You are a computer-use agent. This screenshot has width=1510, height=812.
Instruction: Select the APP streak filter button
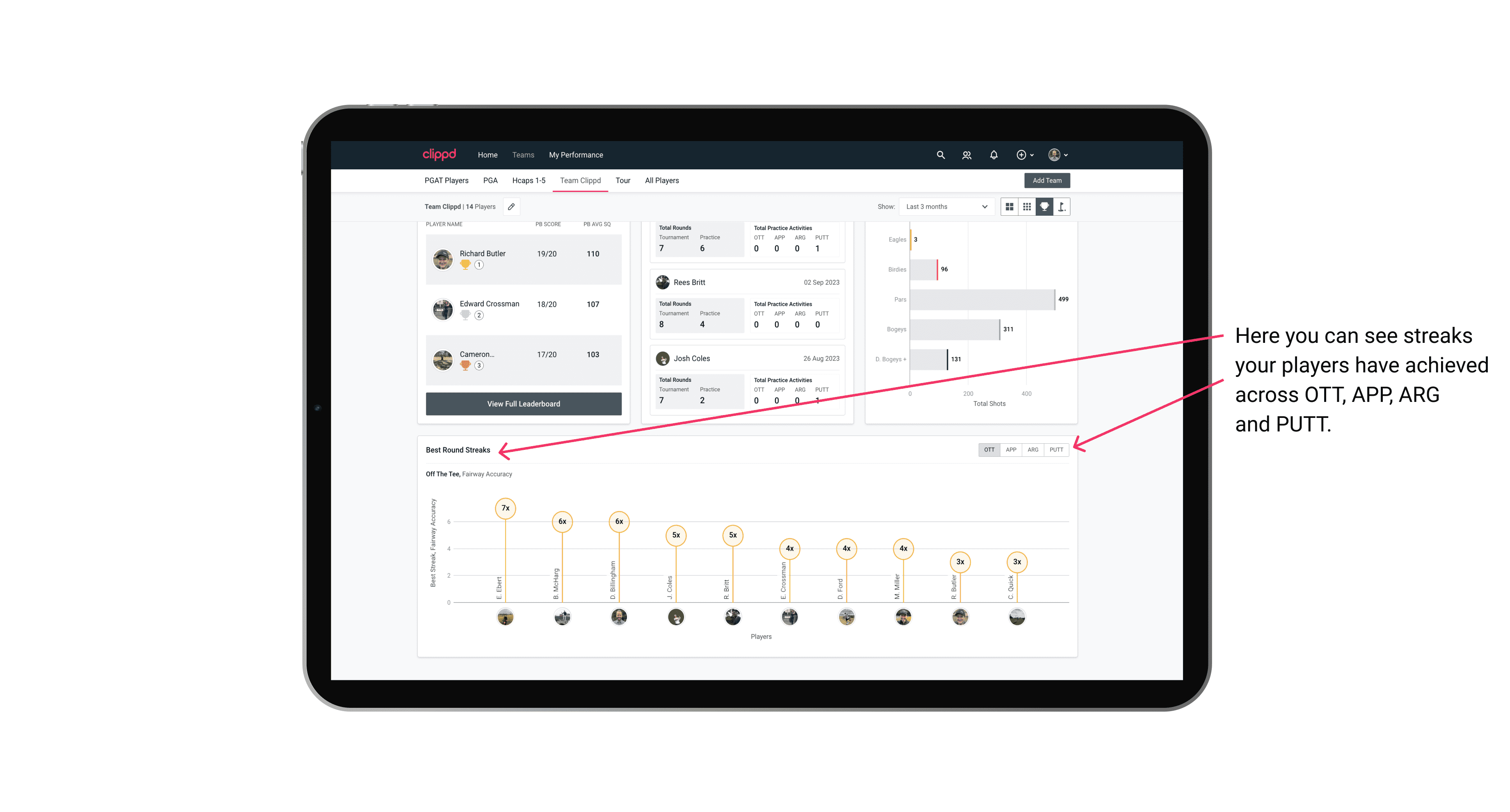click(x=1011, y=450)
